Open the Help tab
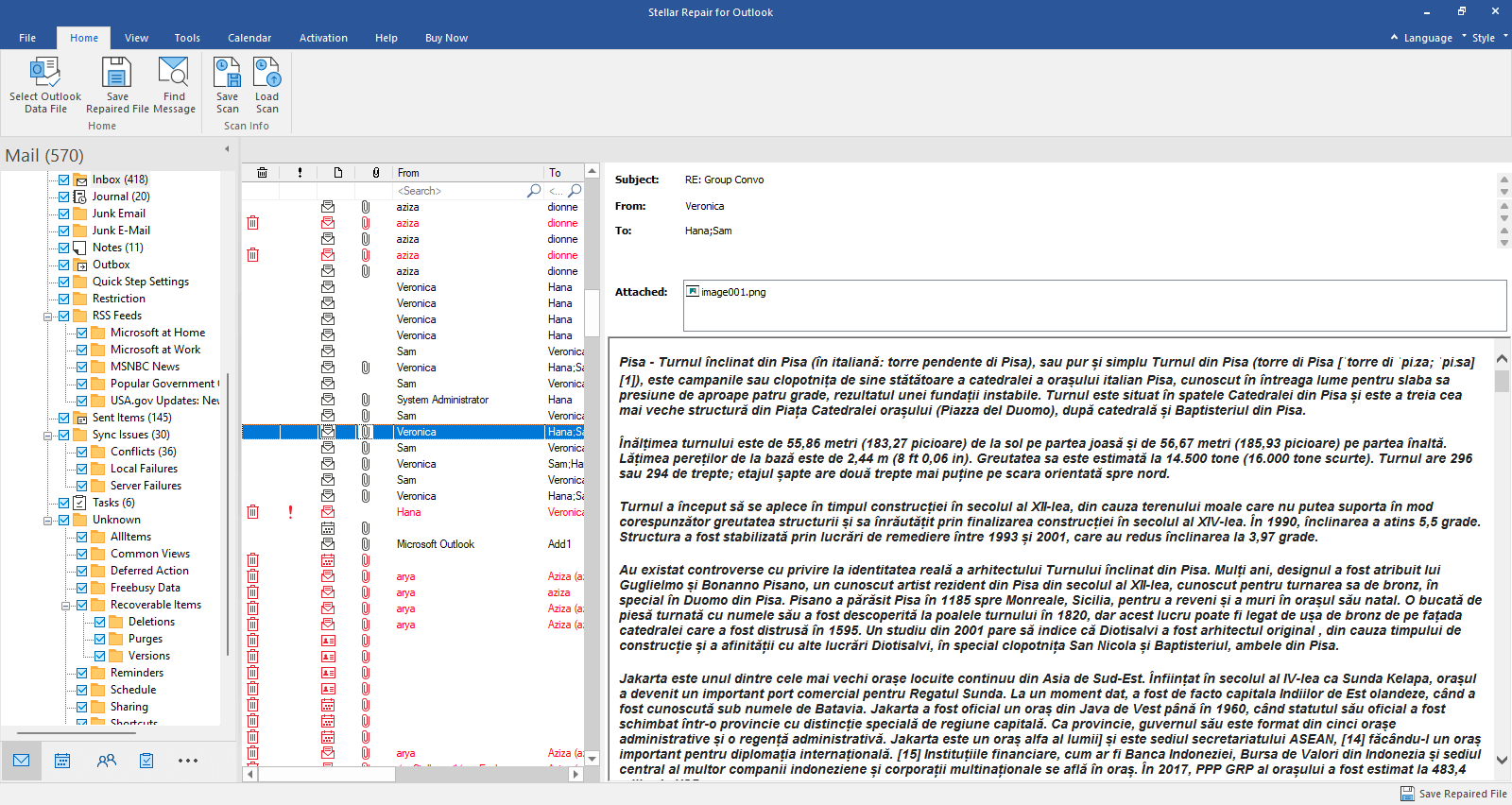Screen dimensions: 1512x805 (386, 38)
